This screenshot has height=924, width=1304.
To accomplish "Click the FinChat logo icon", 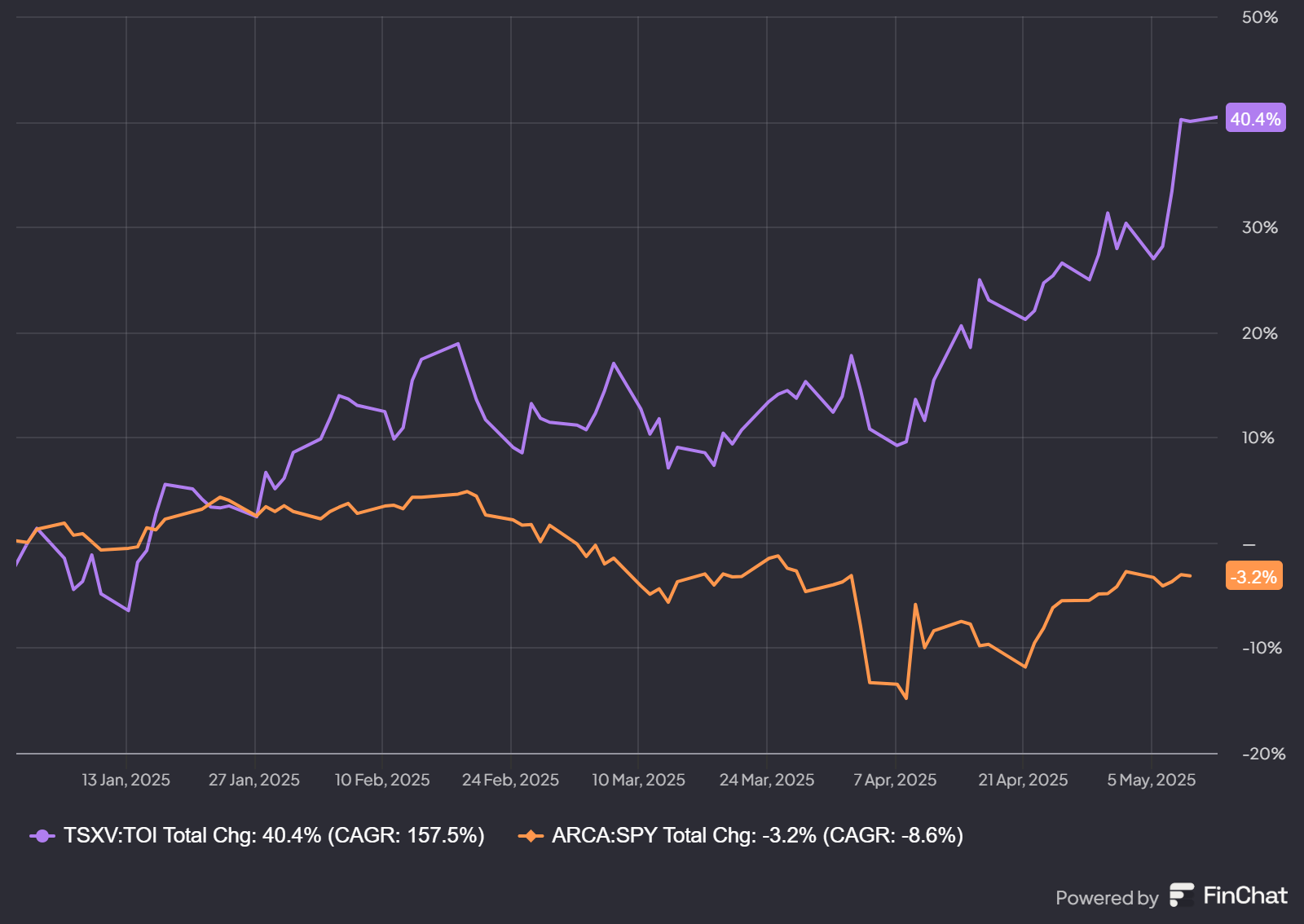I will (x=1181, y=895).
